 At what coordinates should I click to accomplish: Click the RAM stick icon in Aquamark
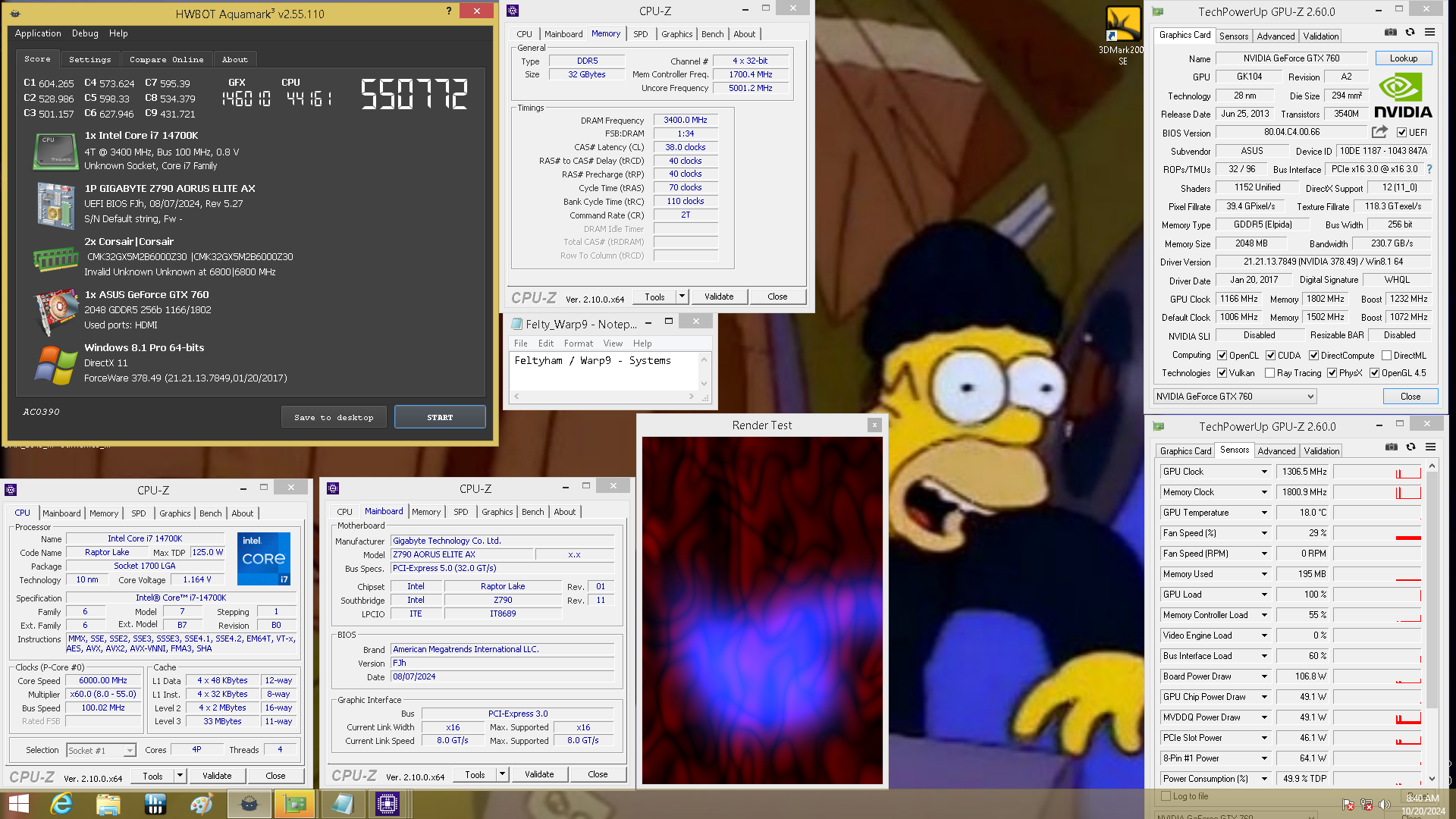point(56,259)
